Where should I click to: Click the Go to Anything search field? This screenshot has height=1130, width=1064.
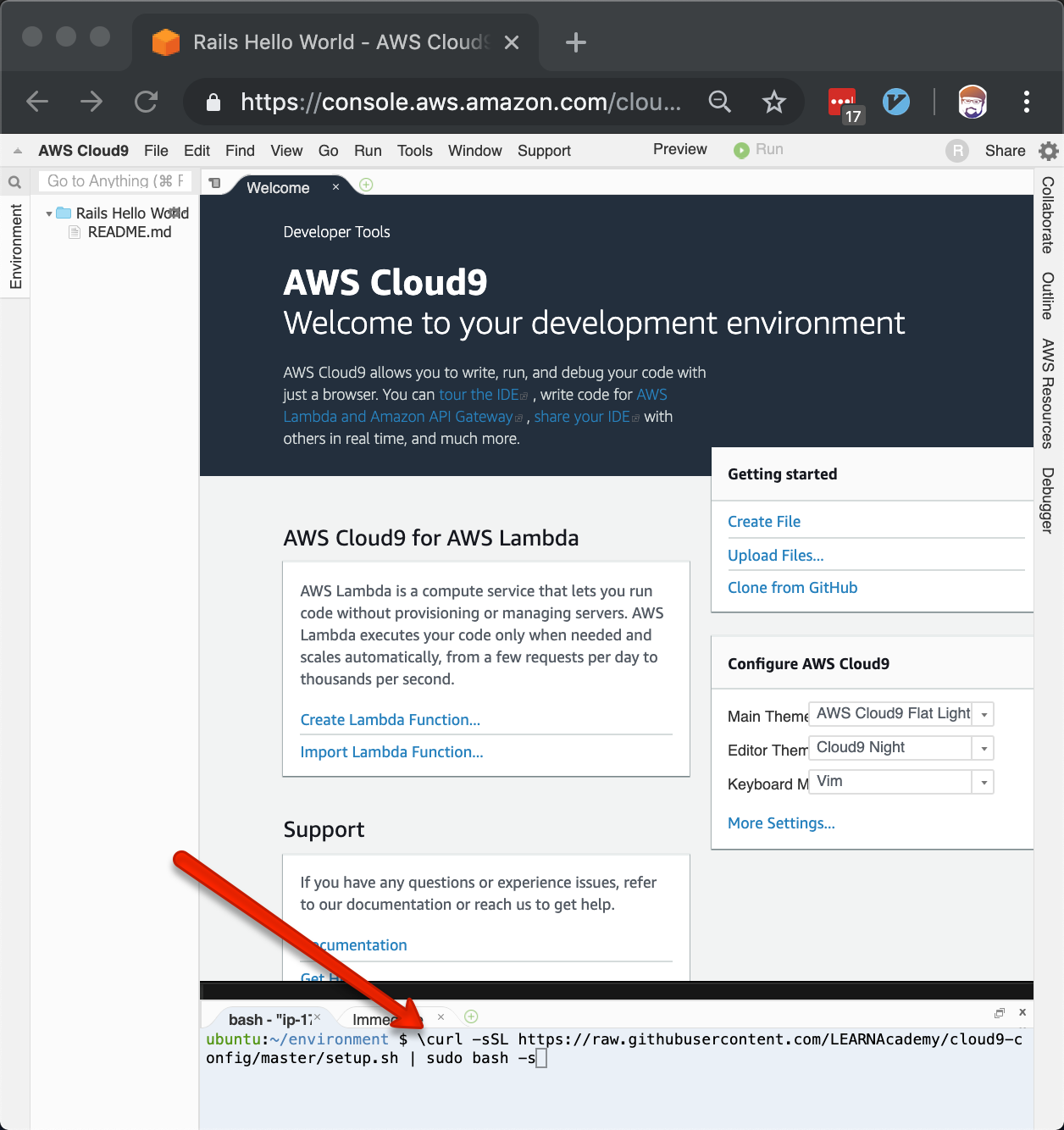pos(115,181)
